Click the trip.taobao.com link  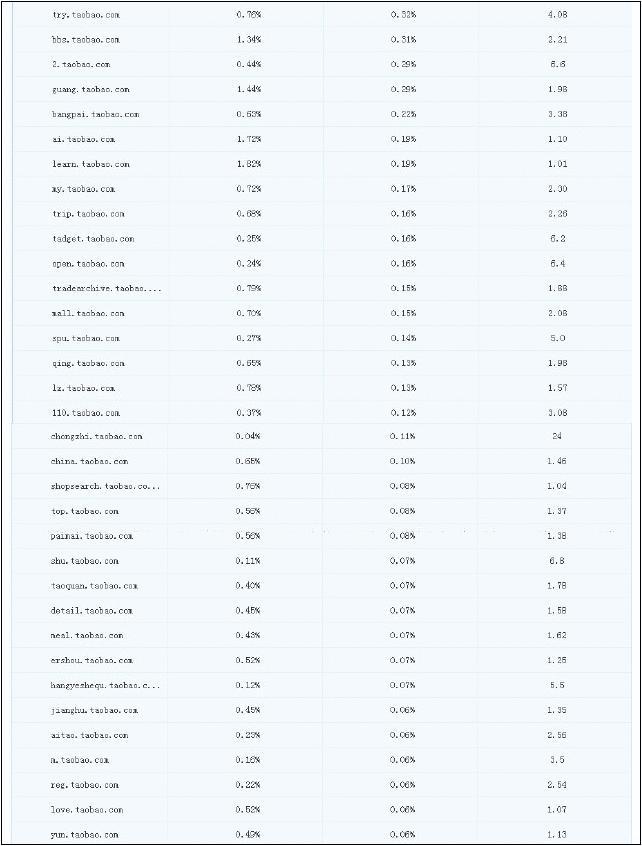tap(88, 214)
